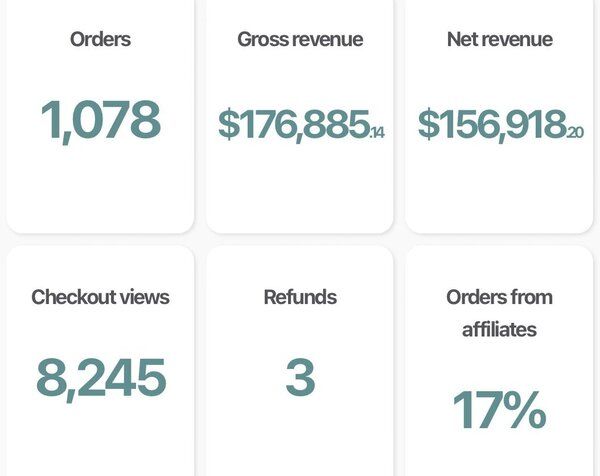Click the Orders card title

tap(100, 40)
